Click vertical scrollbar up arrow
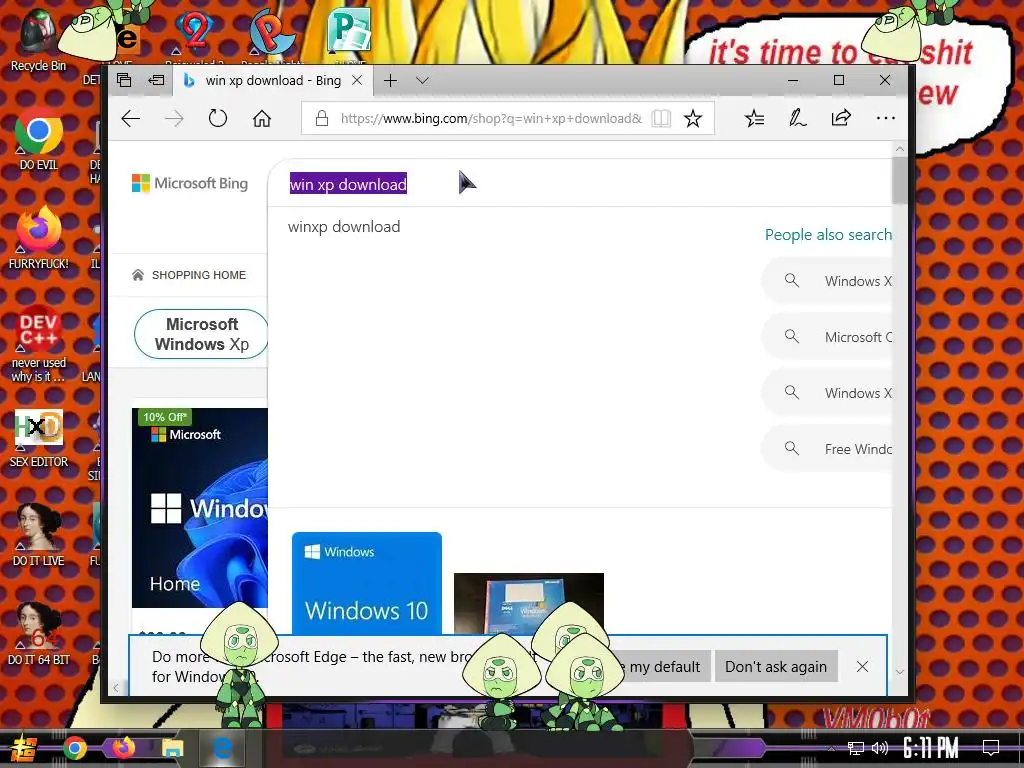Screen dimensions: 1024x768 899,149
